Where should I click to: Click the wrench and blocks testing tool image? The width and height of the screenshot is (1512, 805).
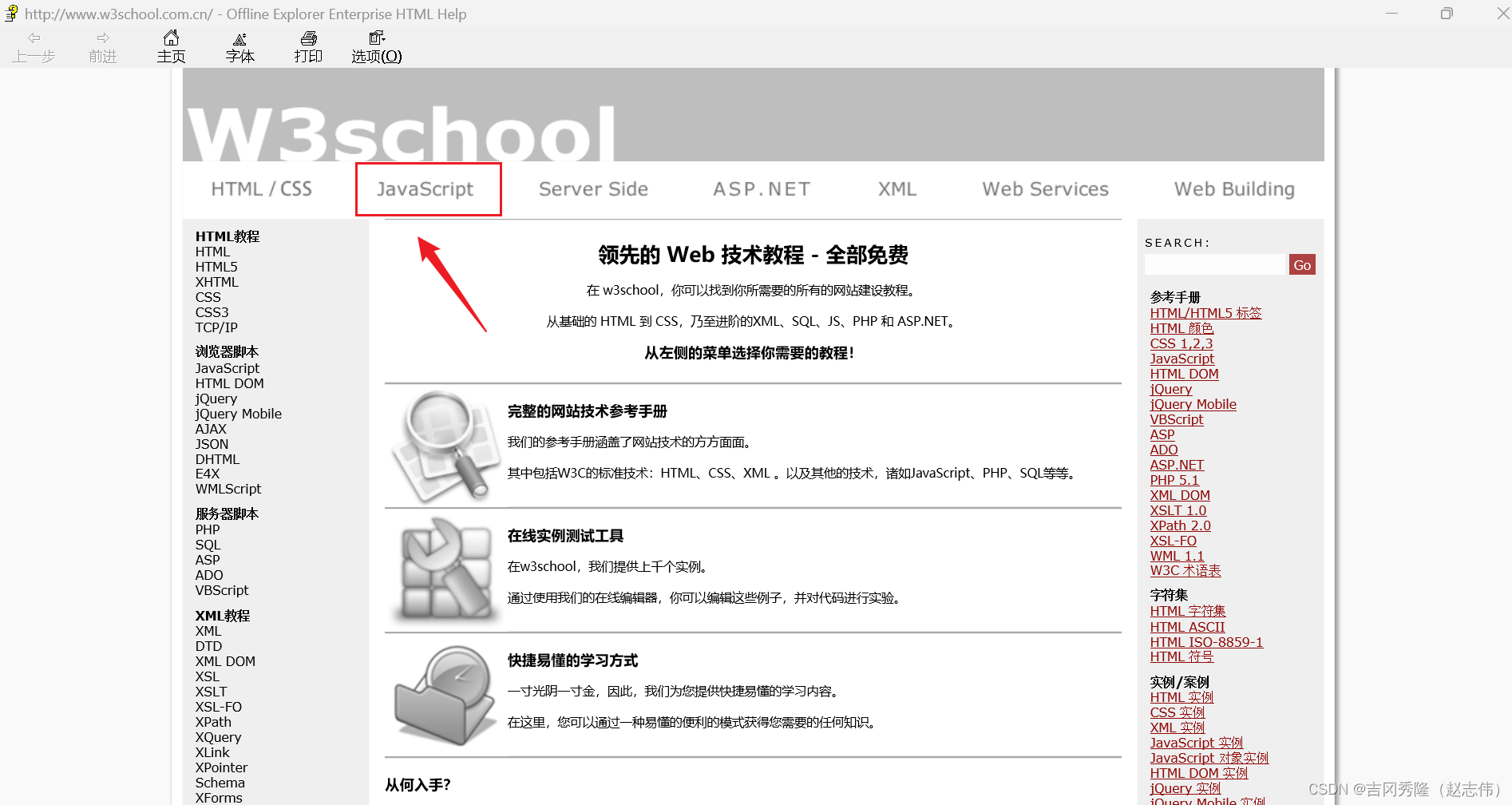tap(445, 570)
